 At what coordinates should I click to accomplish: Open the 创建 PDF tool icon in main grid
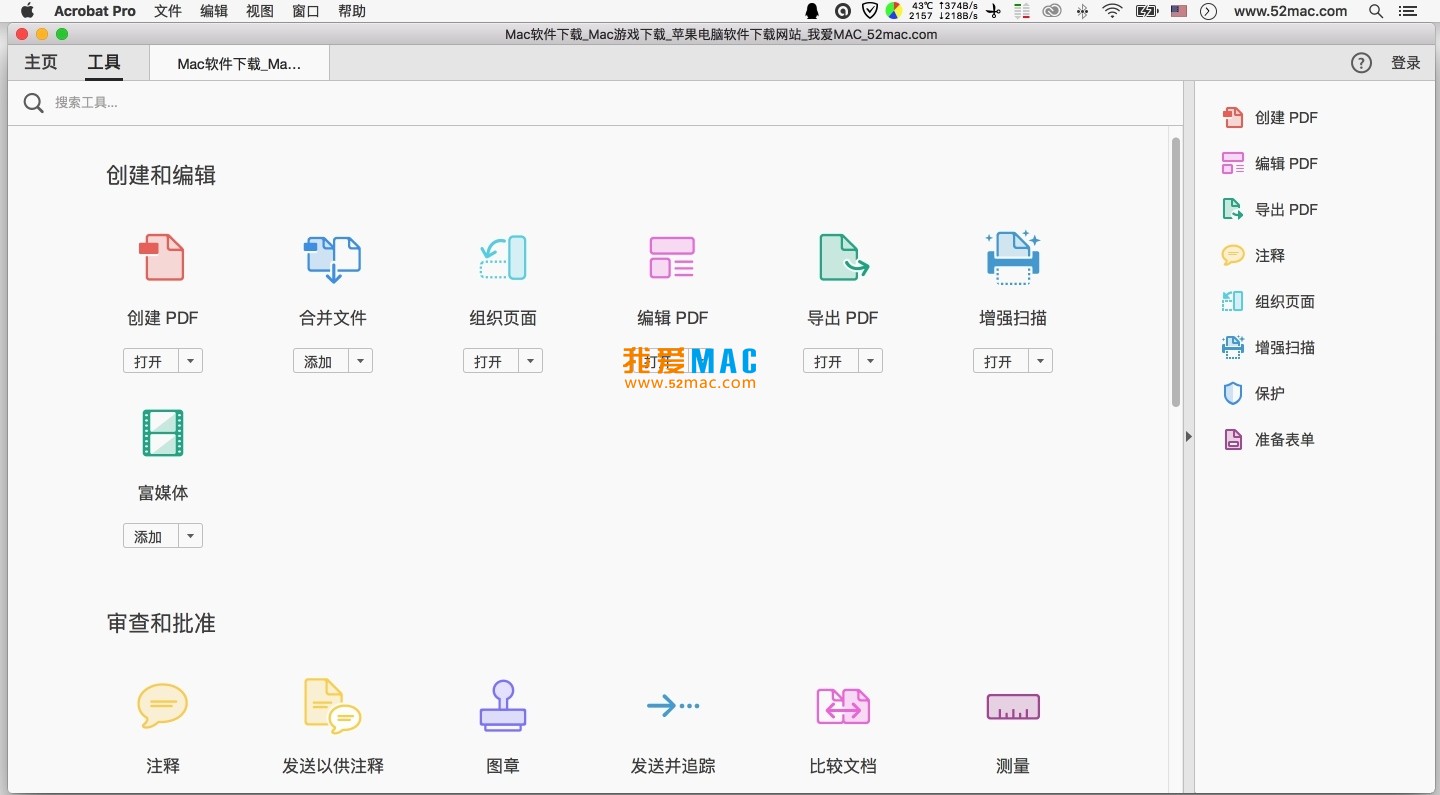[162, 257]
